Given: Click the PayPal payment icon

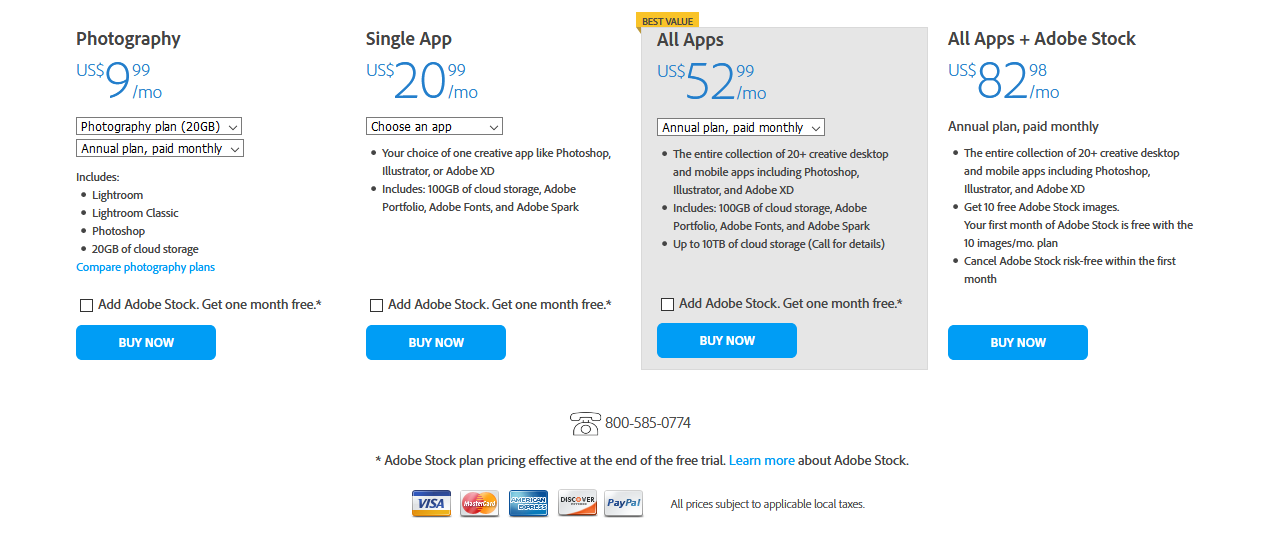Looking at the screenshot, I should 624,503.
